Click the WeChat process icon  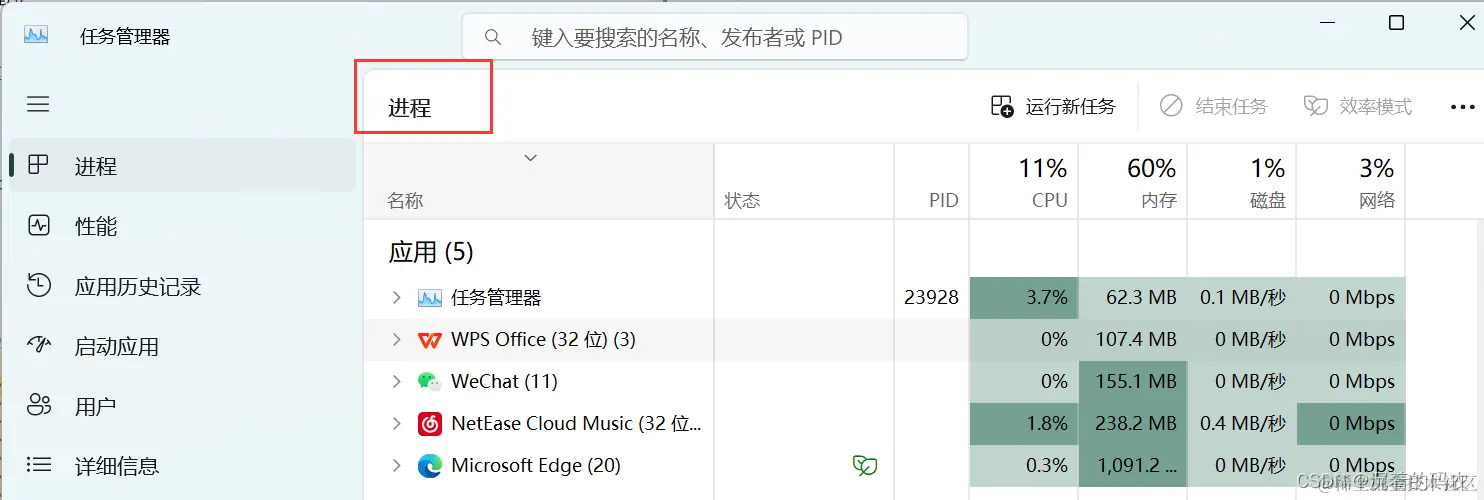[x=430, y=381]
